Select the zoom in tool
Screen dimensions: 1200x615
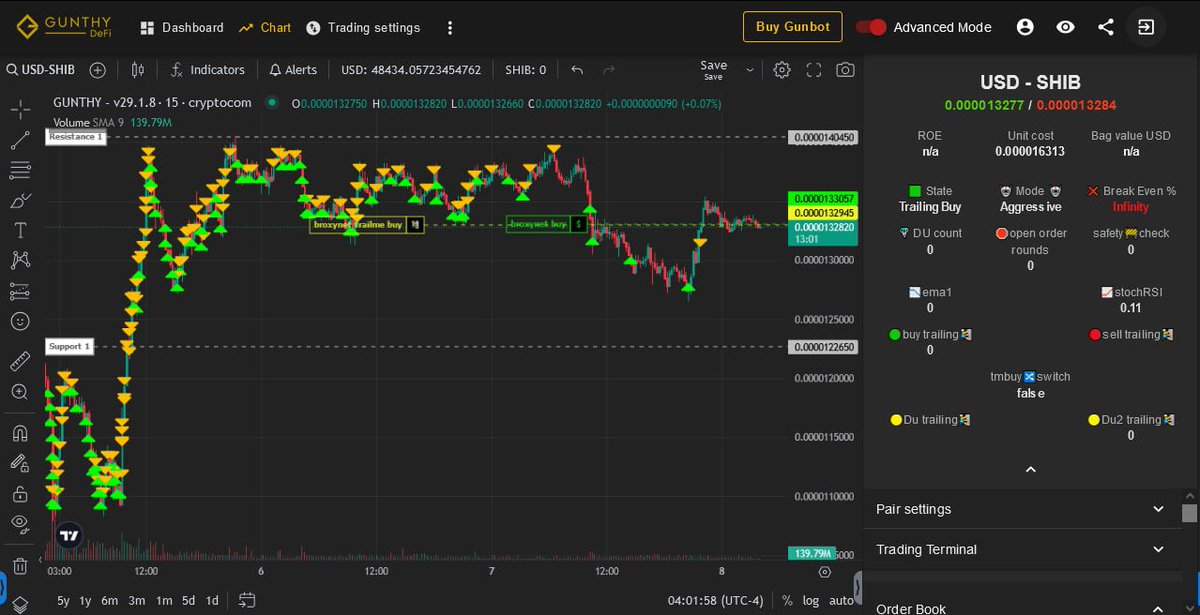point(19,391)
